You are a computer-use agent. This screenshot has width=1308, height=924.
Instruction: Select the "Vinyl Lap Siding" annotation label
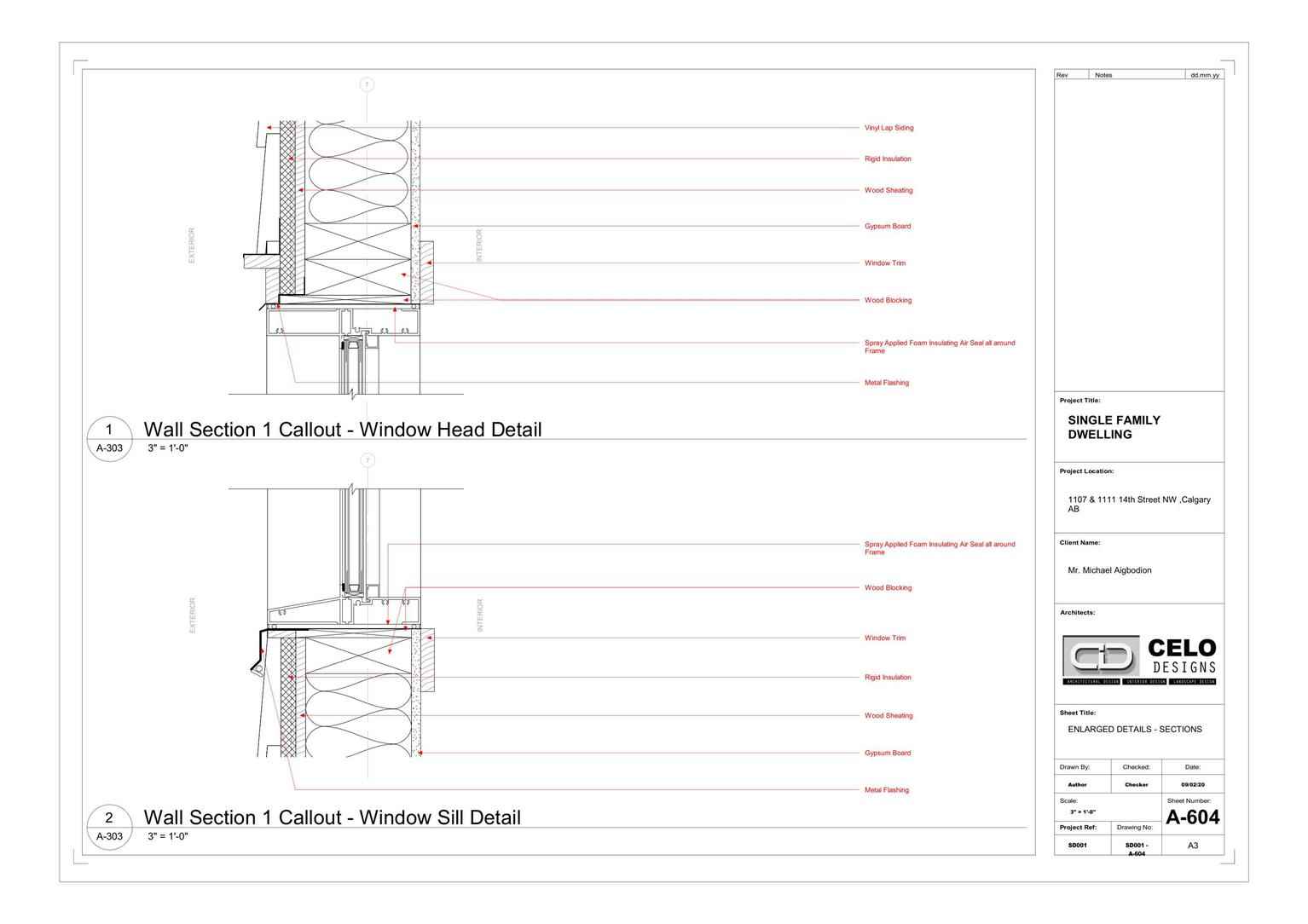click(888, 128)
